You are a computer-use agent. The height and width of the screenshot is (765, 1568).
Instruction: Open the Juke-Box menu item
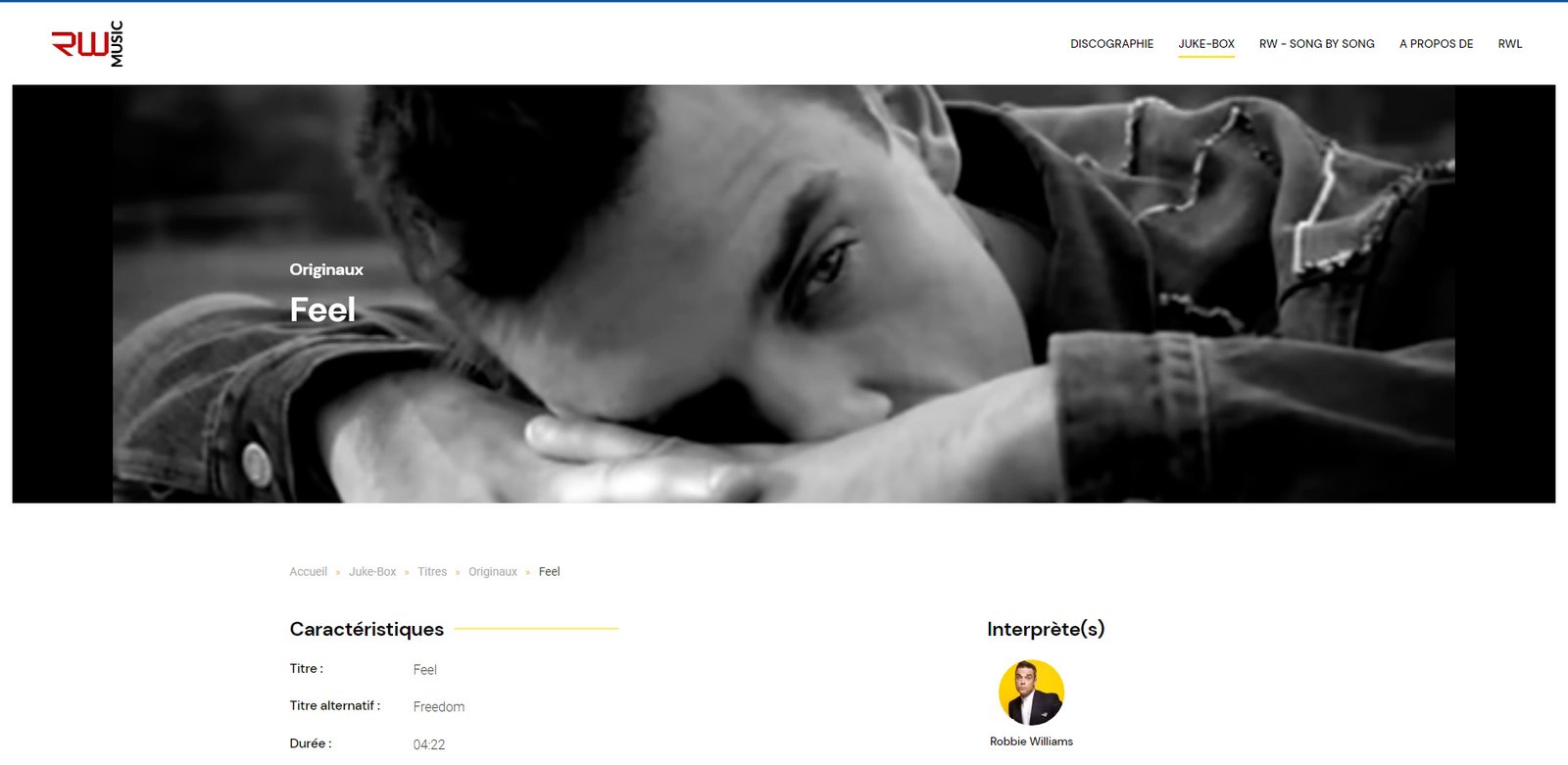[1206, 44]
